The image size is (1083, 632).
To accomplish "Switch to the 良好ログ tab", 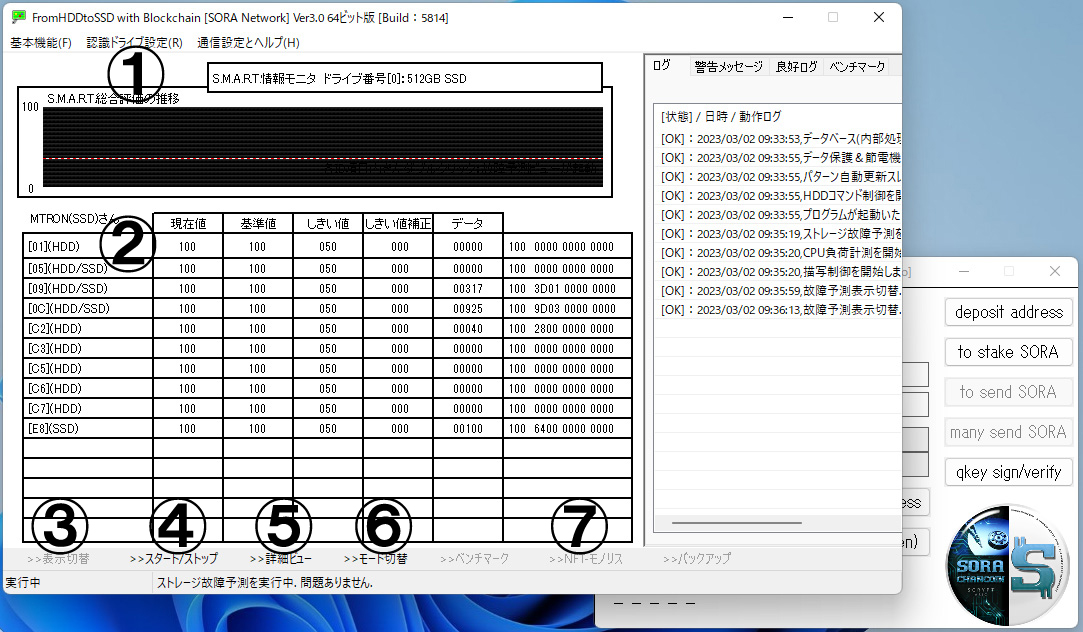I will point(796,66).
